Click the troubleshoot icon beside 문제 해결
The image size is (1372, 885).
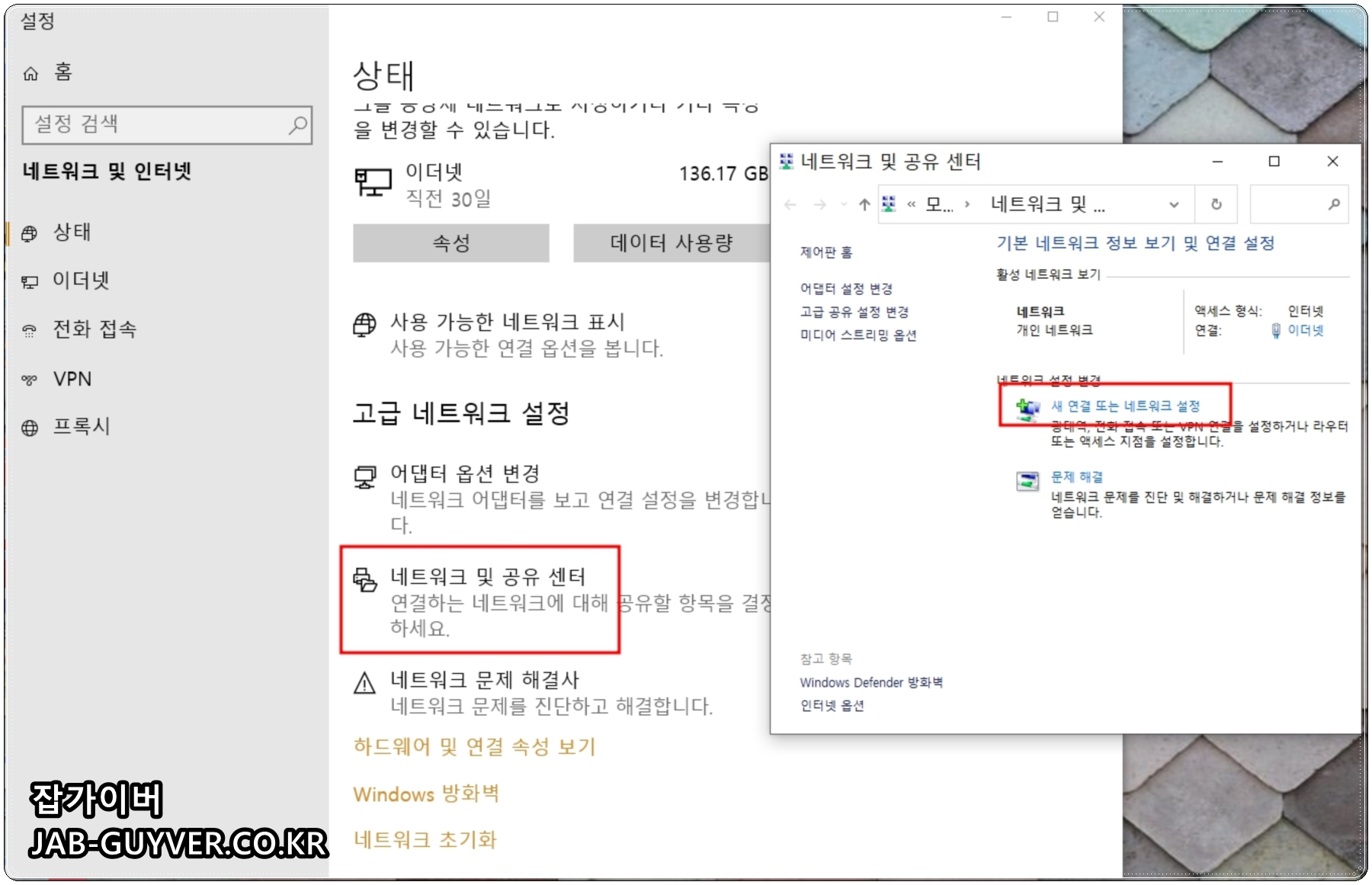(1027, 481)
